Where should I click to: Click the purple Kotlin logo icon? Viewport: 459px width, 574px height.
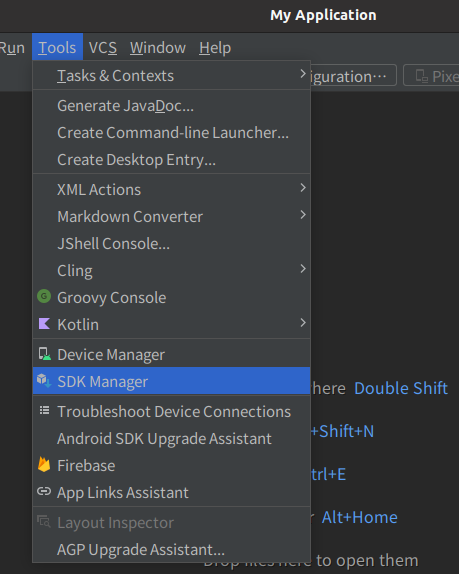[x=44, y=324]
